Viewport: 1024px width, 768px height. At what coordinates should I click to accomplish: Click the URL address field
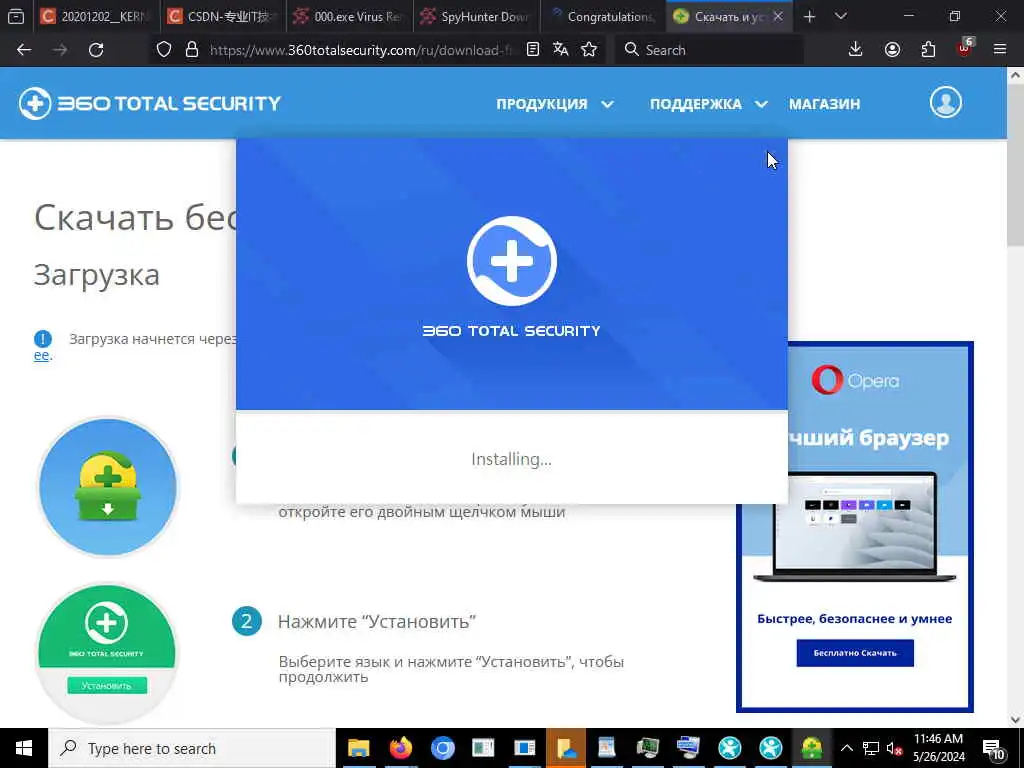point(360,50)
